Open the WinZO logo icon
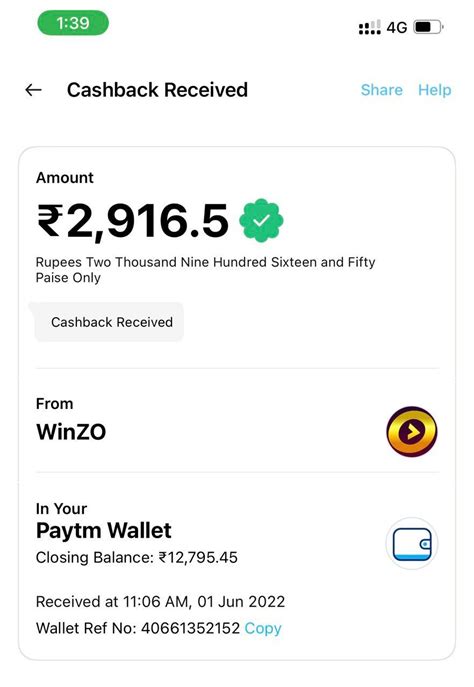 pyautogui.click(x=412, y=432)
